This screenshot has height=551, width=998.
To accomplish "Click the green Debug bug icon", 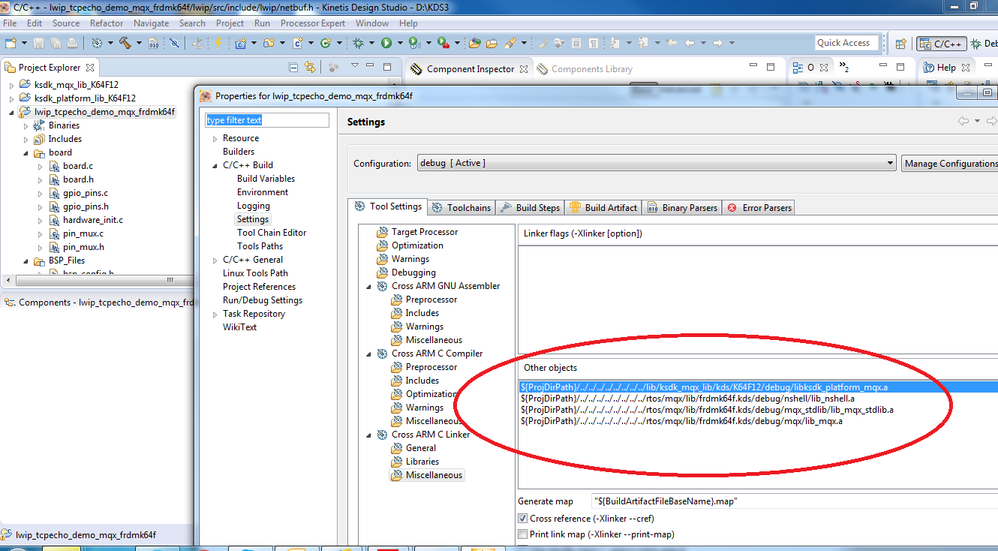I will (x=358, y=43).
